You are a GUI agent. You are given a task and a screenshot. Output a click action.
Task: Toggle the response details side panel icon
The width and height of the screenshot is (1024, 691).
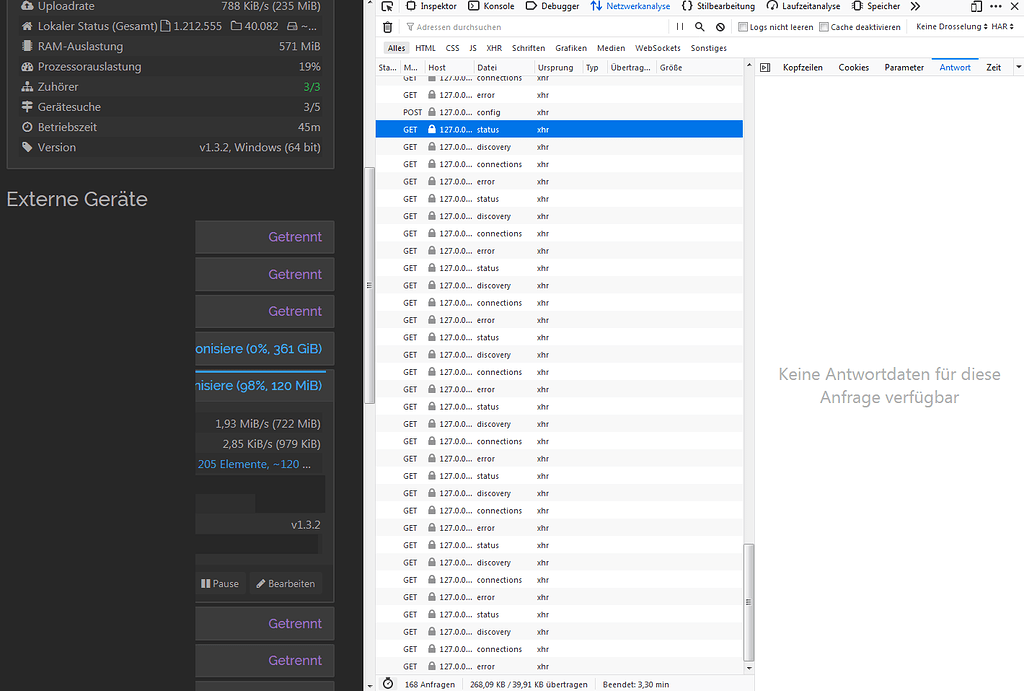765,67
